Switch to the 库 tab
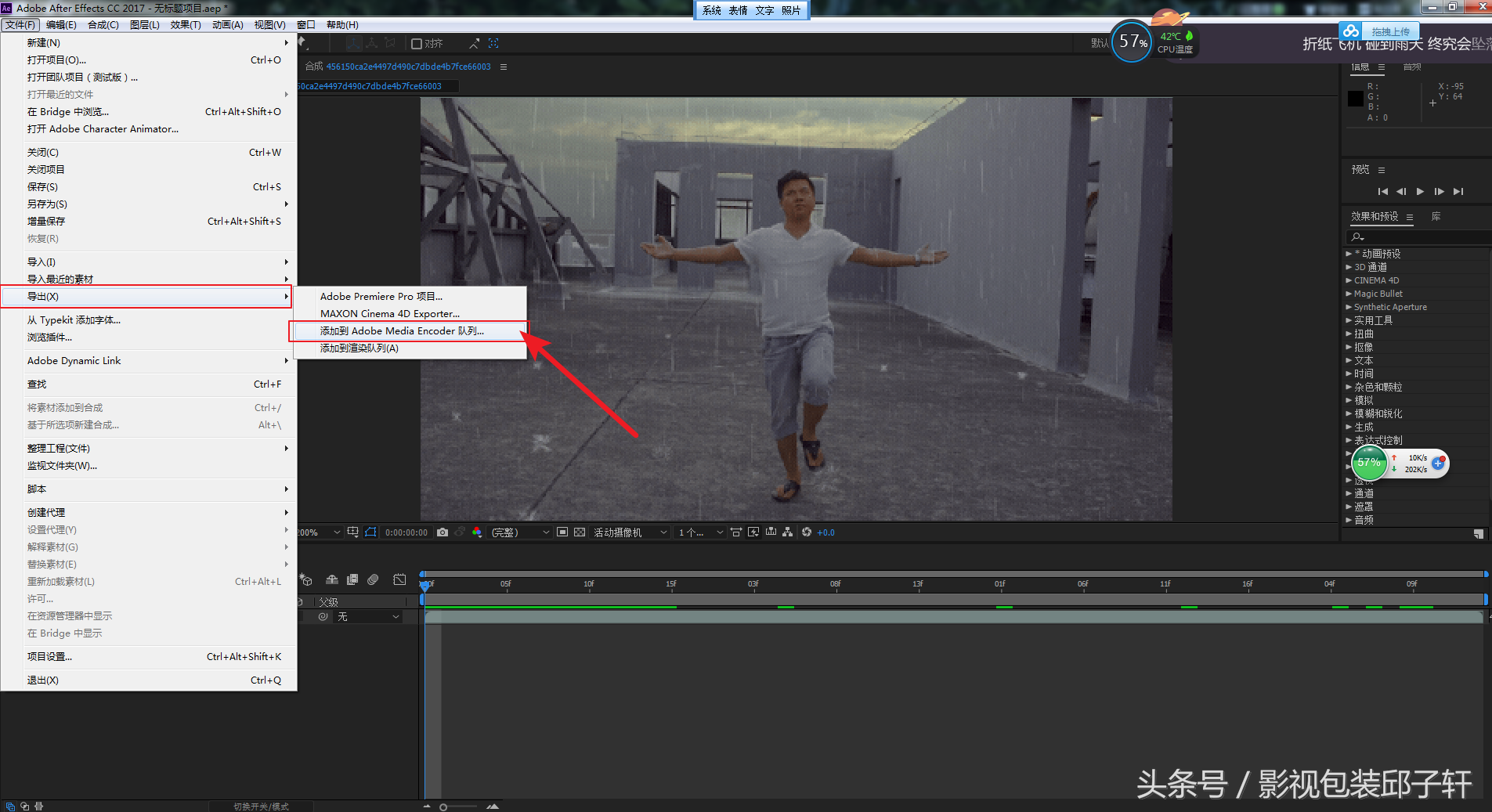Screen dimensions: 1492x812 tap(1436, 217)
